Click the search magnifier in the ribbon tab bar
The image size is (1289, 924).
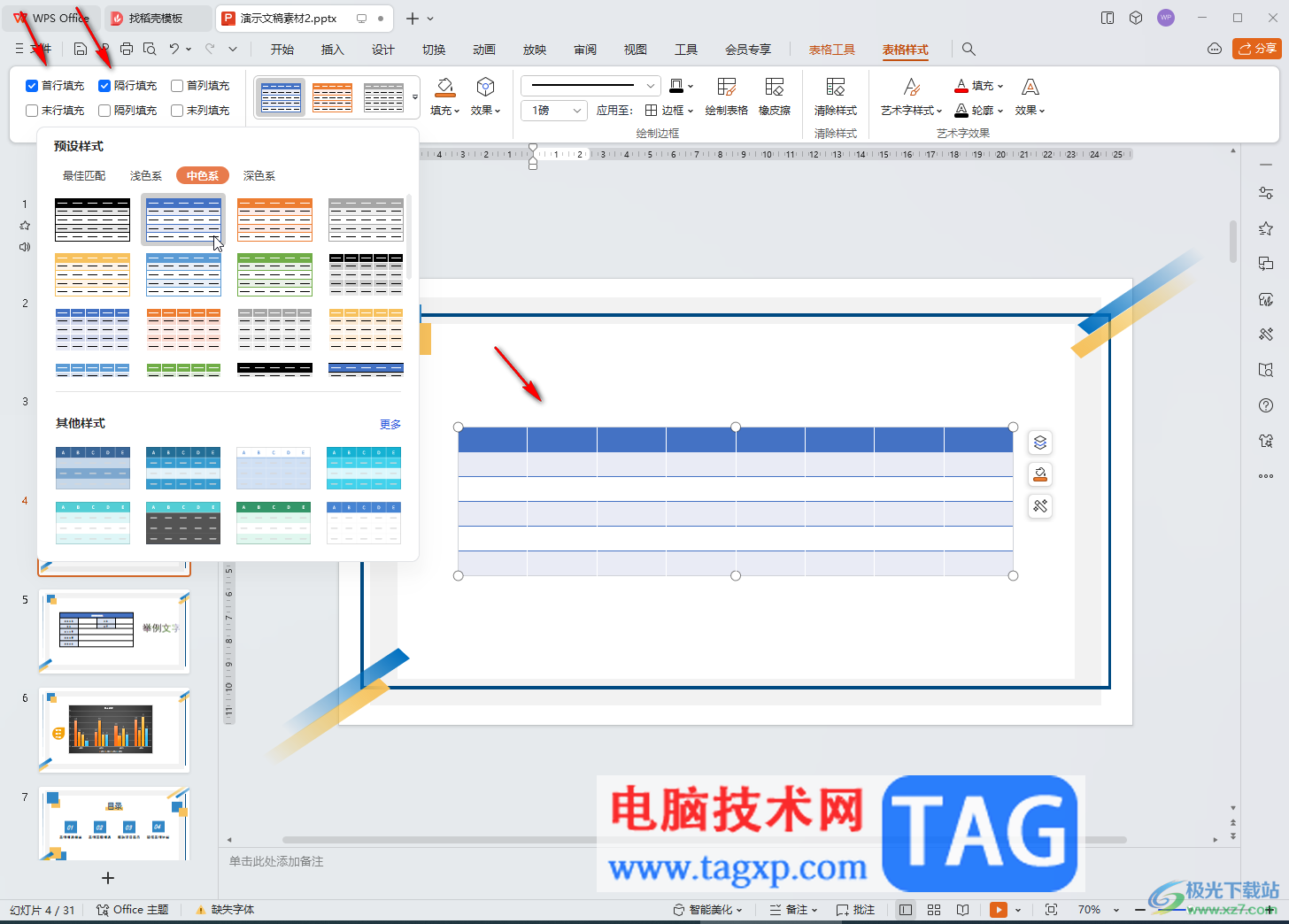[969, 50]
